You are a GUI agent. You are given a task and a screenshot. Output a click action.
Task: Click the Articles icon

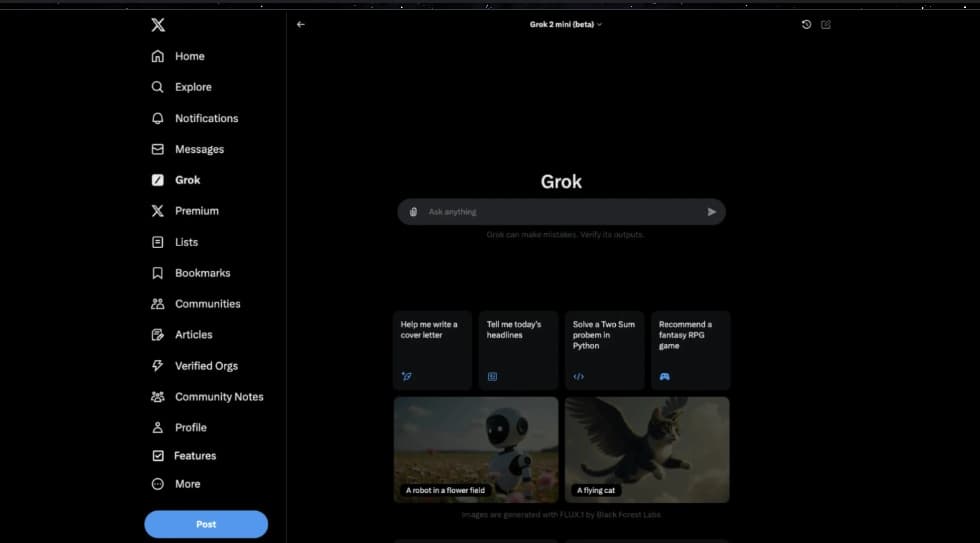tap(158, 335)
